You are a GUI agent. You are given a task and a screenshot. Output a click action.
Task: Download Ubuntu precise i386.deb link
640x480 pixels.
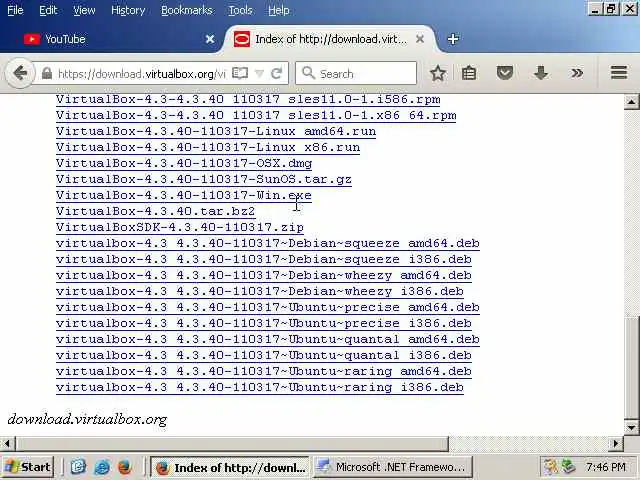pyautogui.click(x=264, y=323)
